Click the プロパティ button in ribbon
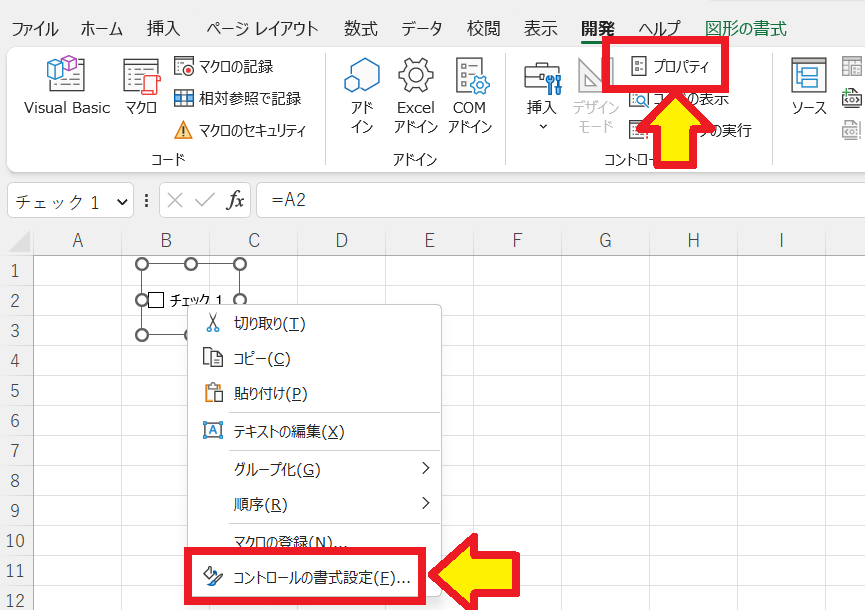Screen dimensions: 865x610 coord(670,67)
